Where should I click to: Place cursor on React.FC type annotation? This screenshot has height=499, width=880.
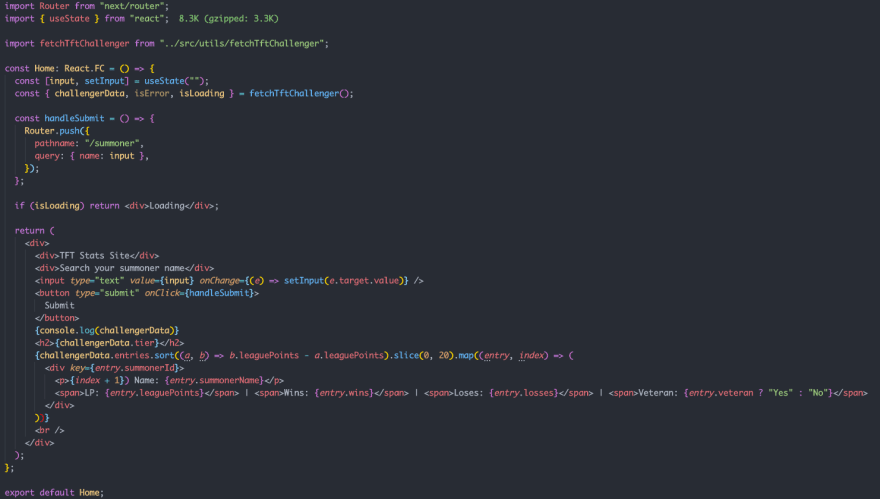84,68
